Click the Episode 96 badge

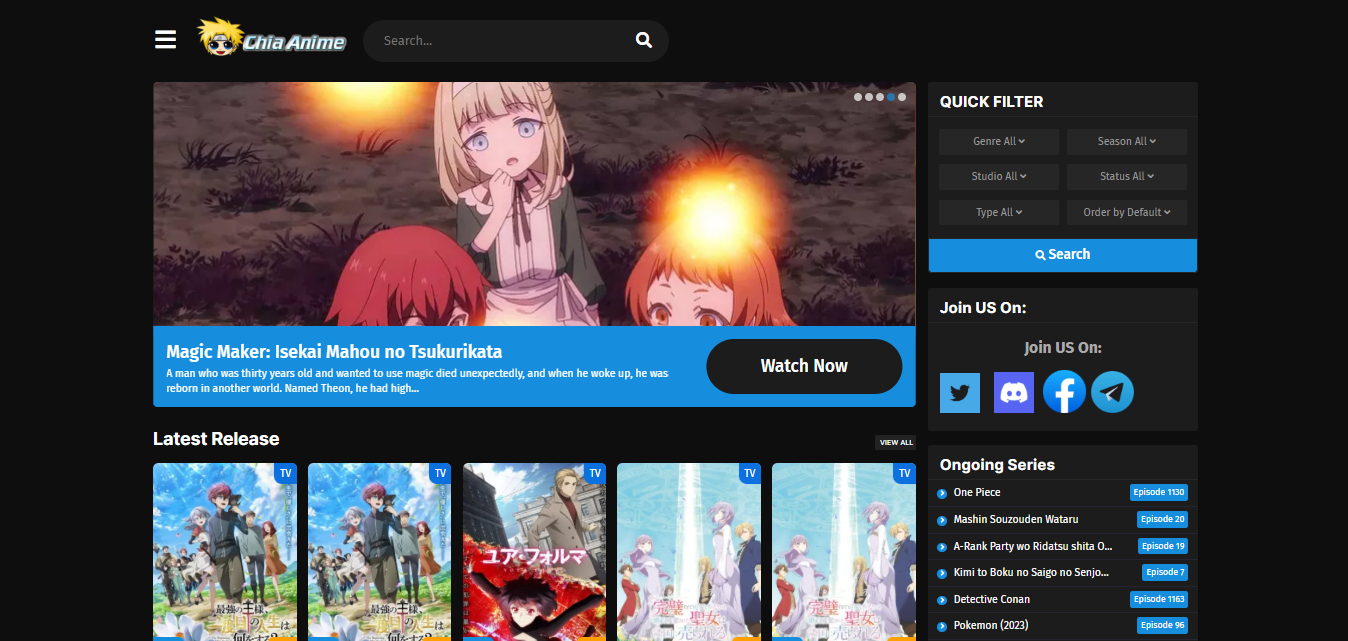[x=1162, y=626]
